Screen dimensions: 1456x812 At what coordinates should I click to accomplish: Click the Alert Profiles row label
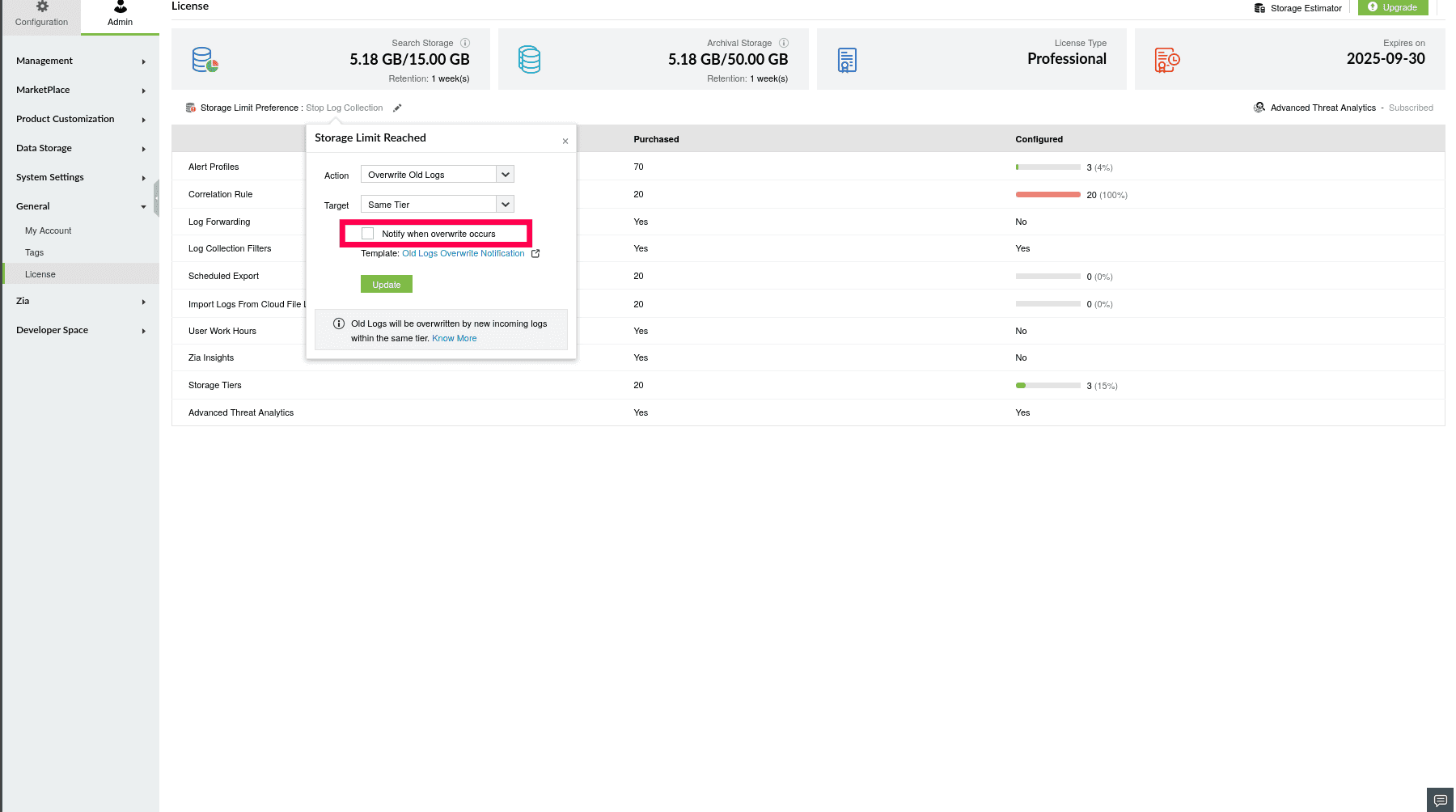(x=214, y=167)
